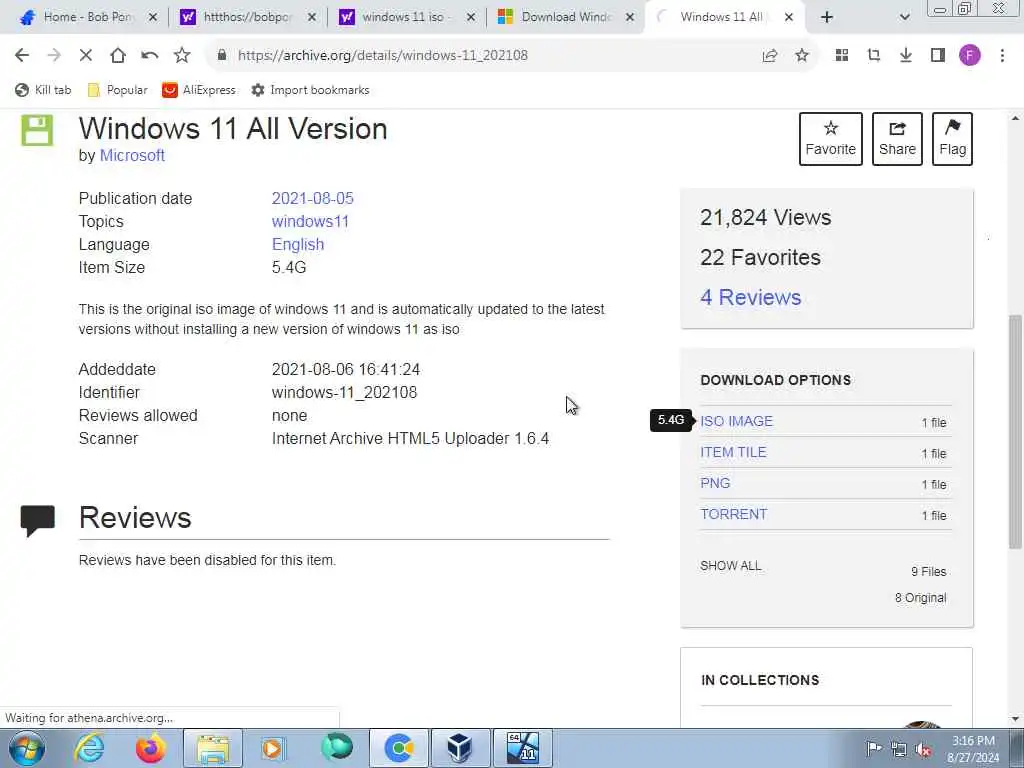Click the identifier windows-11_202108 value
The height and width of the screenshot is (768, 1024).
pyautogui.click(x=344, y=392)
